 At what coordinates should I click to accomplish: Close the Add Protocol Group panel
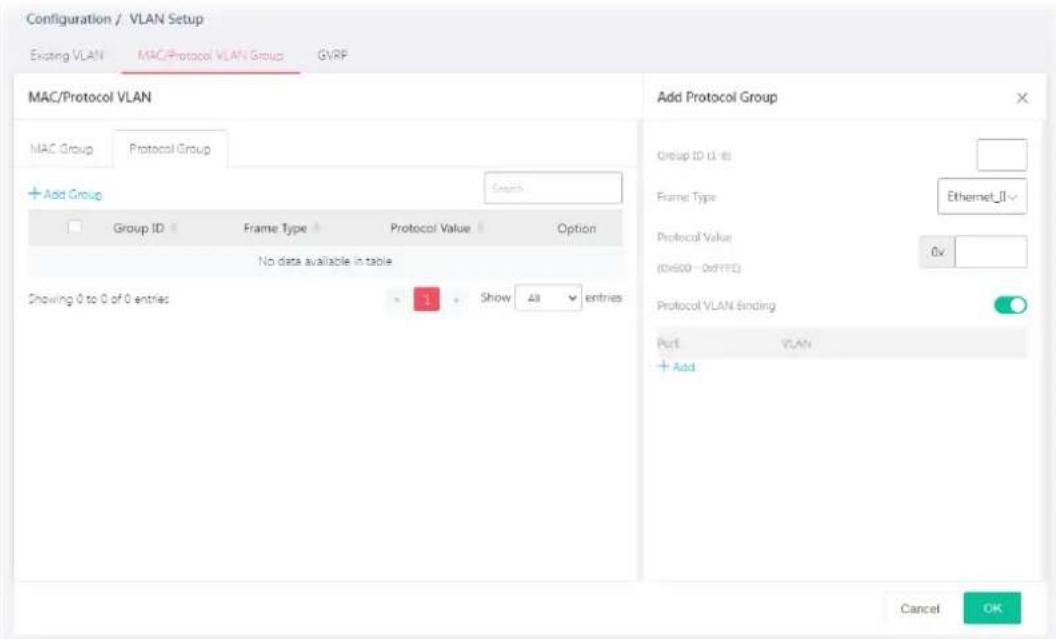pos(1022,98)
